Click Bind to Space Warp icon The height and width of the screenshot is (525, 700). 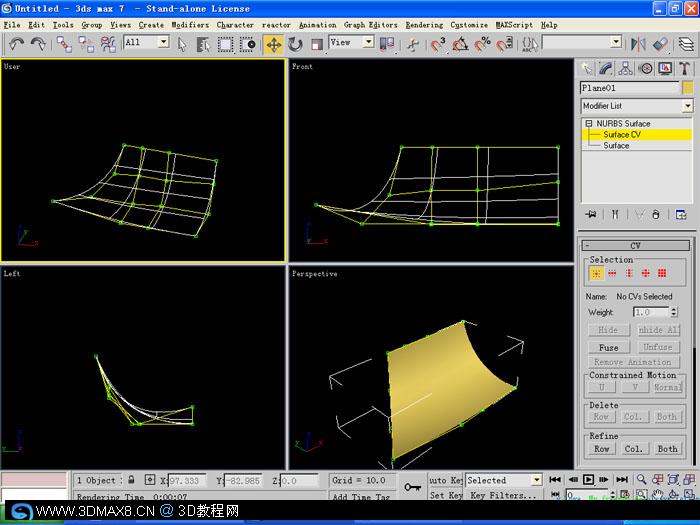tap(108, 44)
